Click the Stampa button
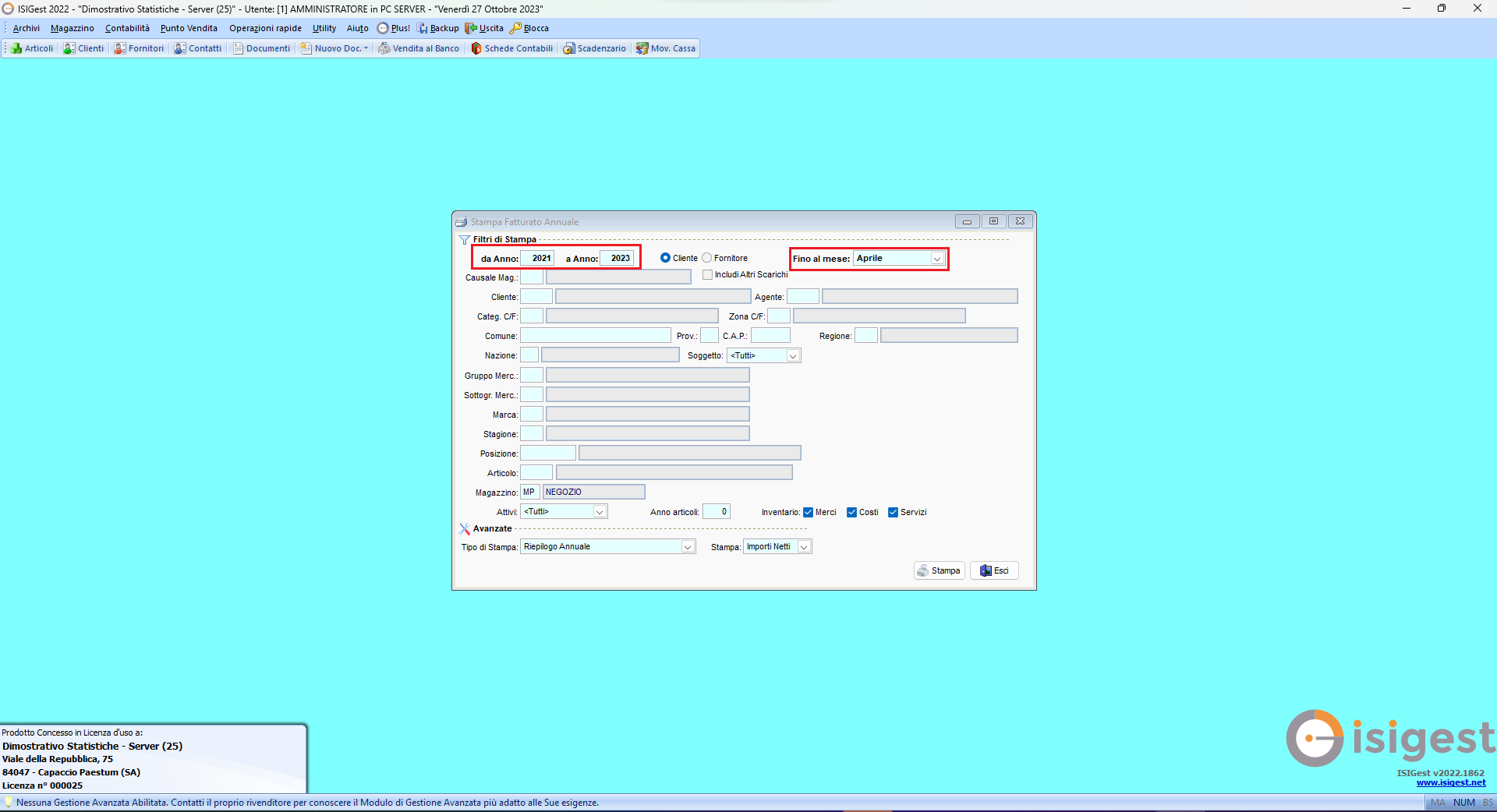Screen dimensions: 1497x812 tap(939, 570)
